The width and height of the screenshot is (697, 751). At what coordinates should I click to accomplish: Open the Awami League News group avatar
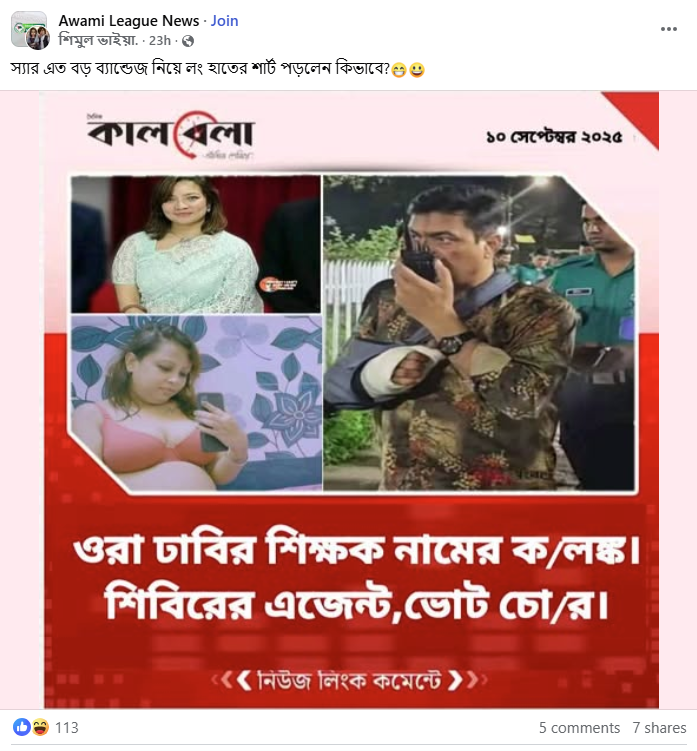[29, 29]
